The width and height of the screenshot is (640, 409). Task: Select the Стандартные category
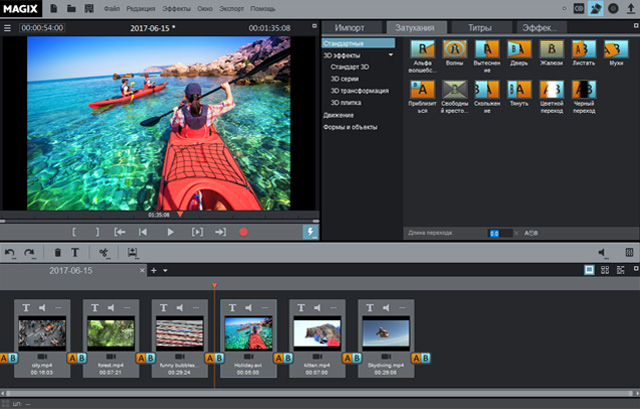pos(343,44)
